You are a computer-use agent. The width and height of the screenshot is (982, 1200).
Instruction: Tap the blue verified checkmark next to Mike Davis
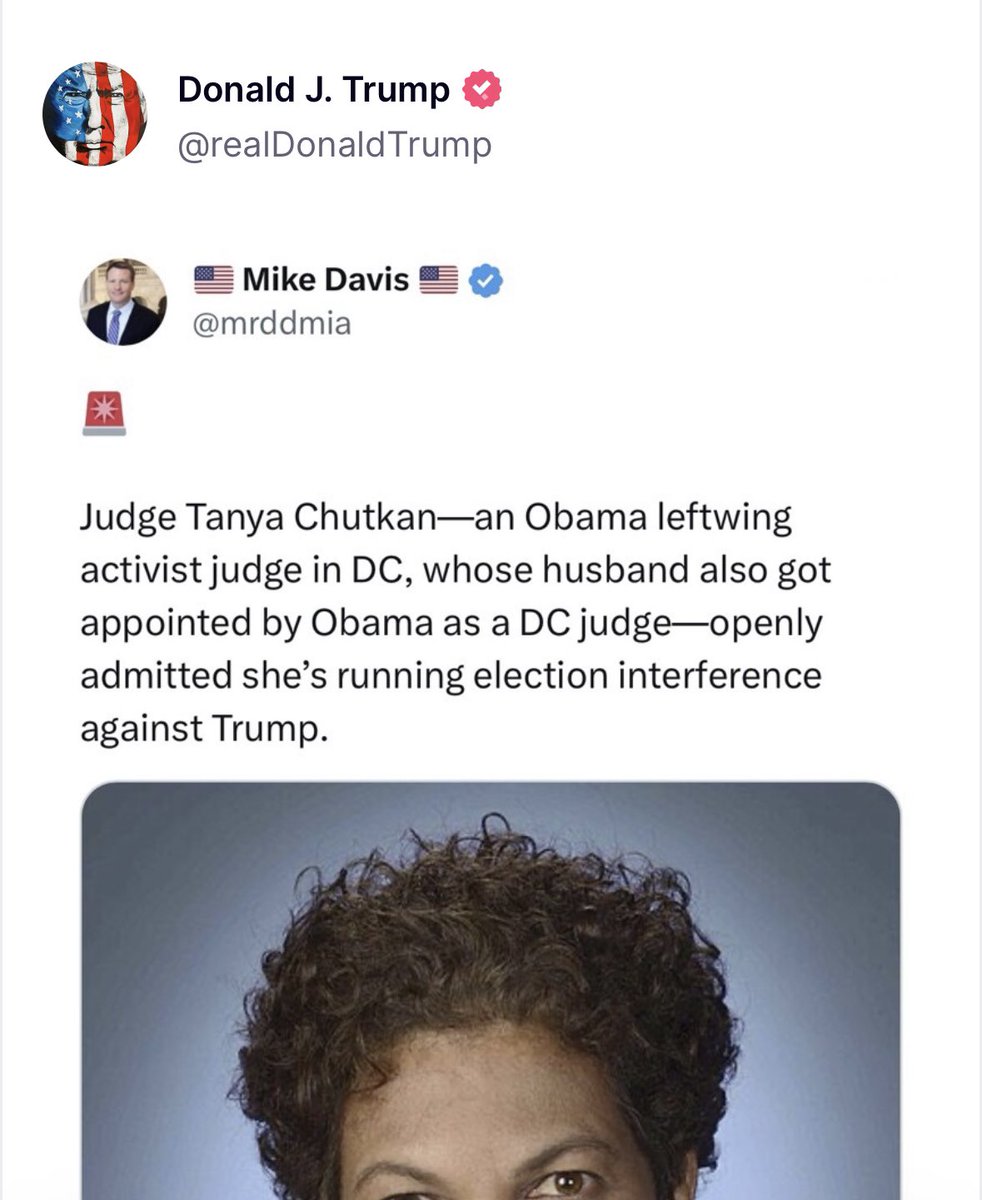point(486,281)
